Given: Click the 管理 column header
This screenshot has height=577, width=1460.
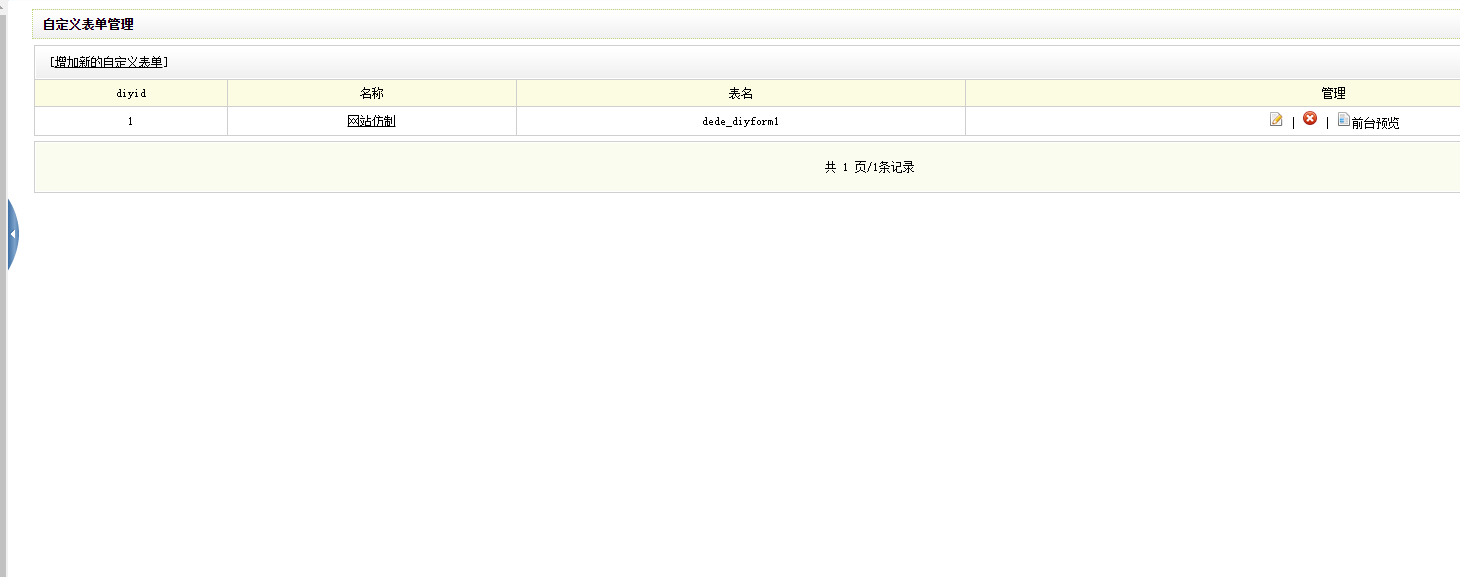Looking at the screenshot, I should click(1333, 93).
